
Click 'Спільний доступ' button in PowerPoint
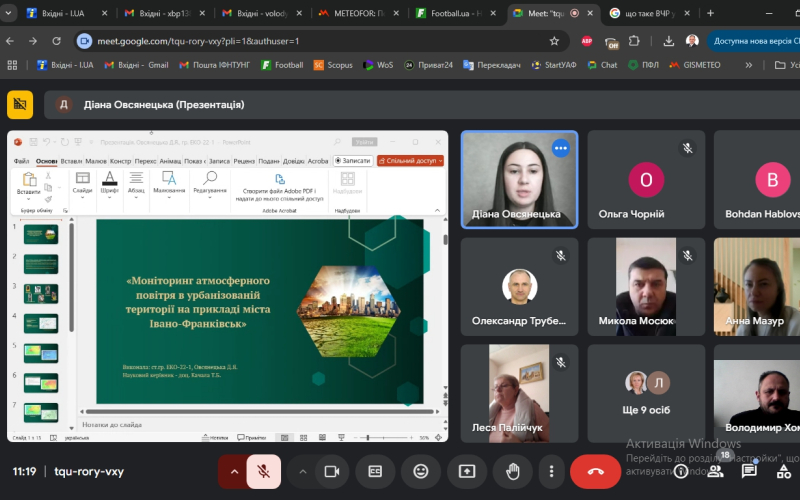click(410, 161)
